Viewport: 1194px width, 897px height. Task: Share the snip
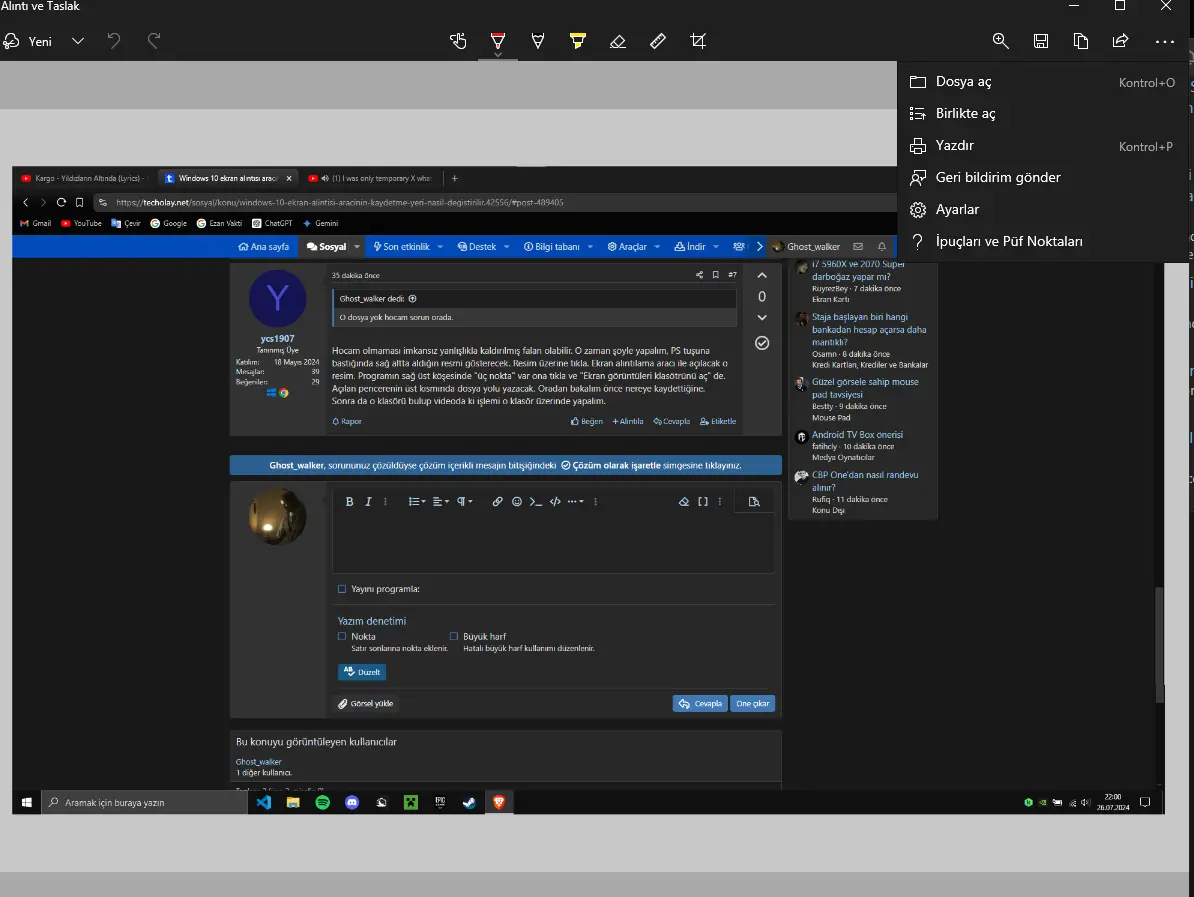[x=1120, y=41]
